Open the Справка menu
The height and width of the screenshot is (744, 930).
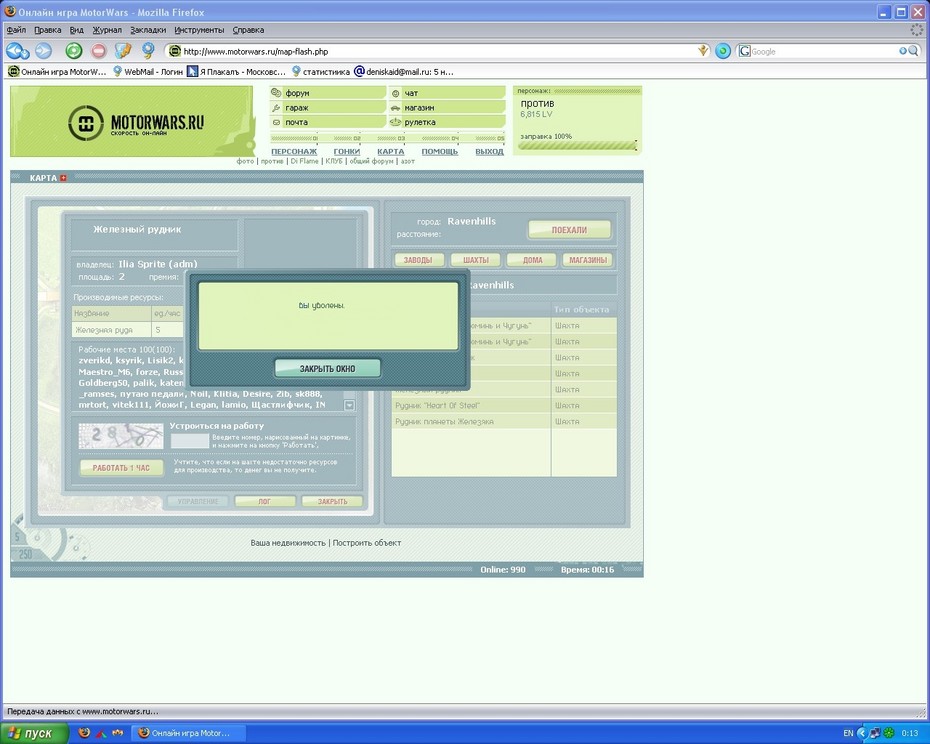248,30
